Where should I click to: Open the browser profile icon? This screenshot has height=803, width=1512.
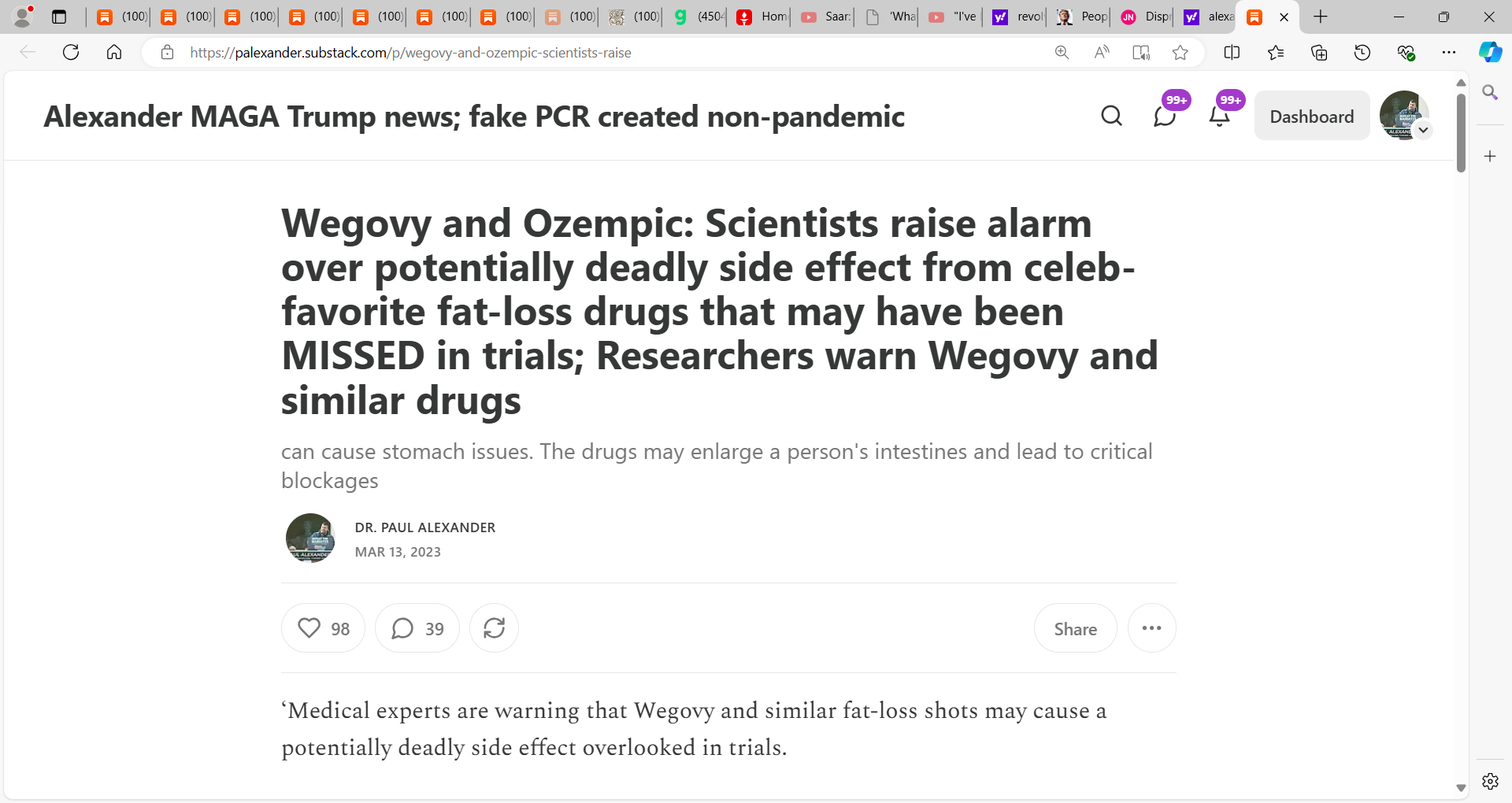click(23, 17)
